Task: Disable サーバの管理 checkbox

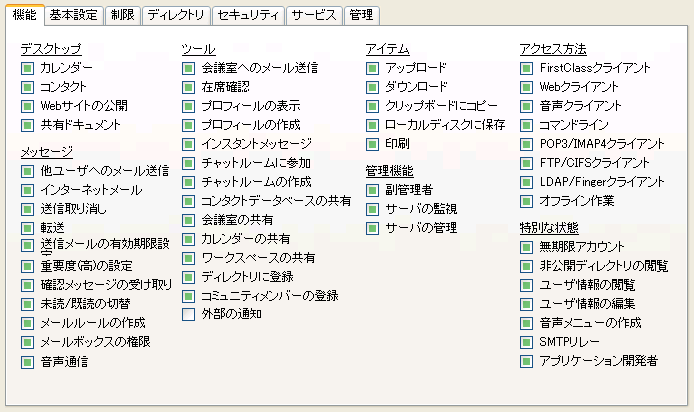Action: (372, 228)
